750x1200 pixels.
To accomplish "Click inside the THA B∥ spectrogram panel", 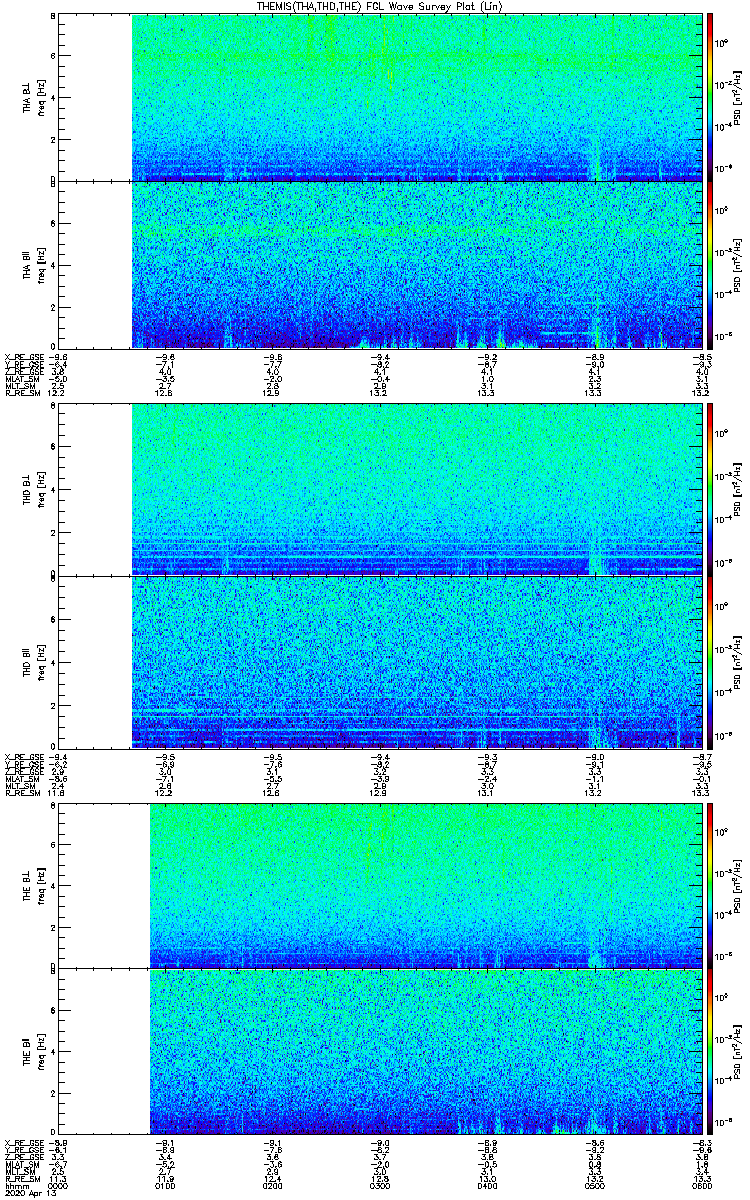I will pos(379,265).
